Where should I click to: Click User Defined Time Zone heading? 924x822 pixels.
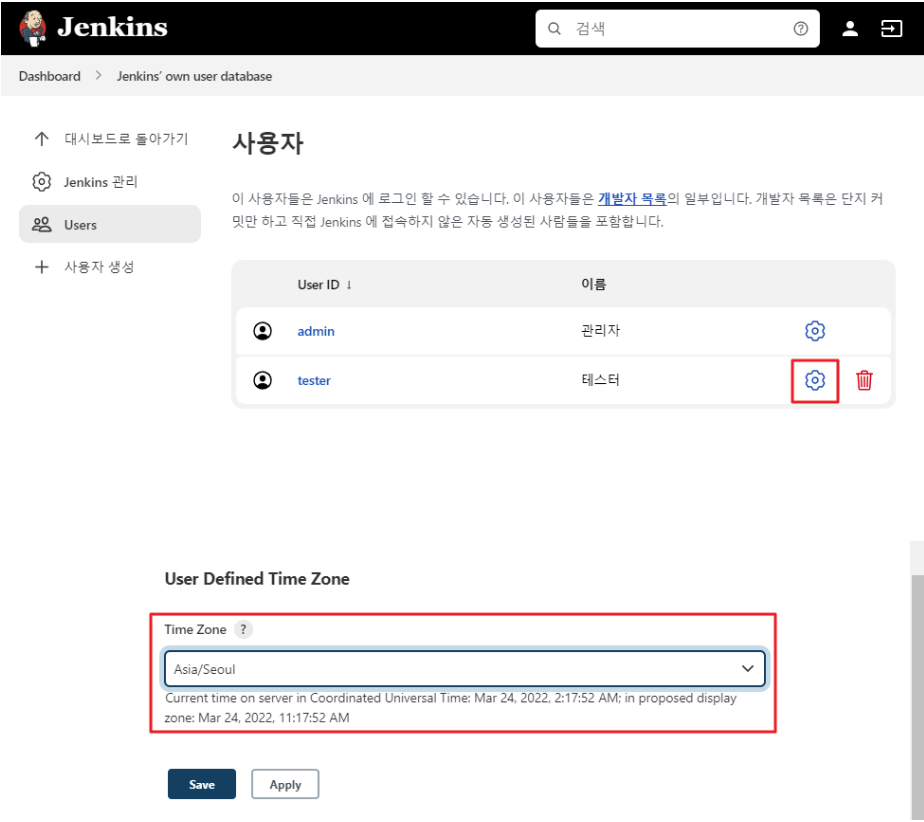257,579
